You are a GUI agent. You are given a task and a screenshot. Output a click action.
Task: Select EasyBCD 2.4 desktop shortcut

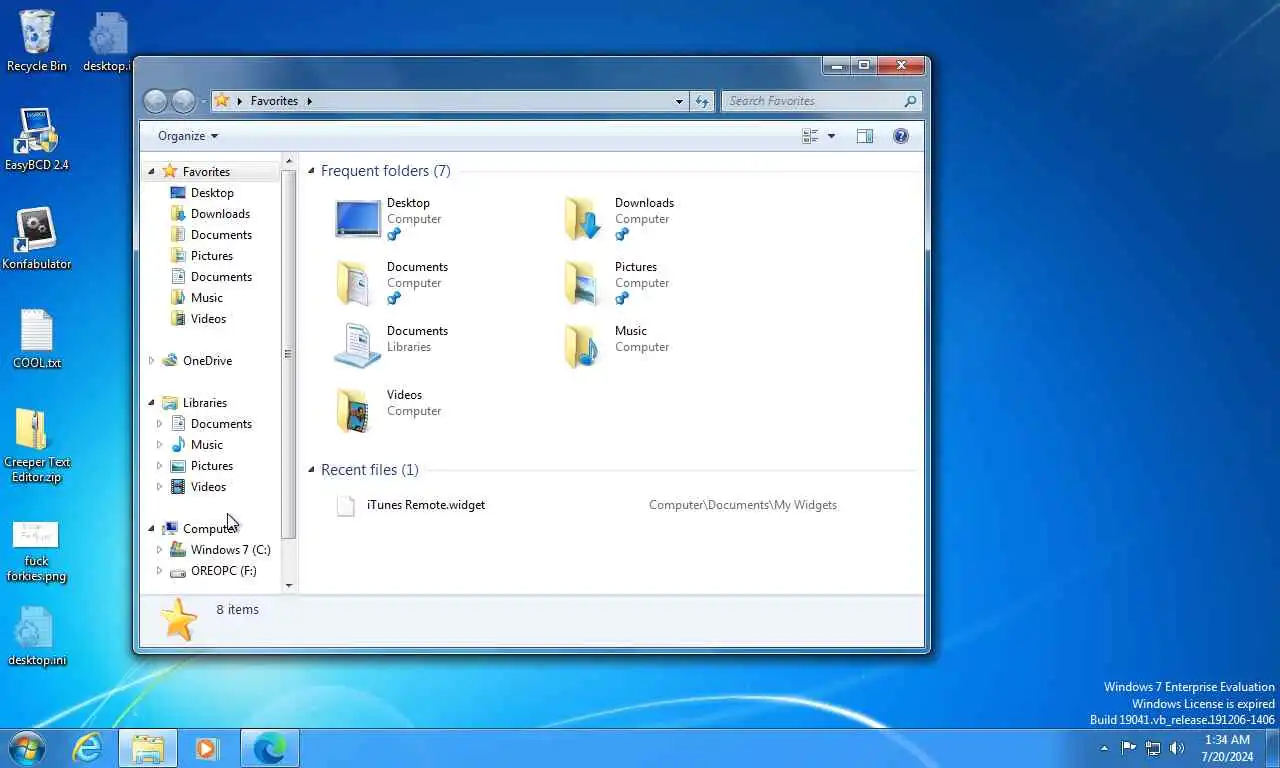pos(37,140)
